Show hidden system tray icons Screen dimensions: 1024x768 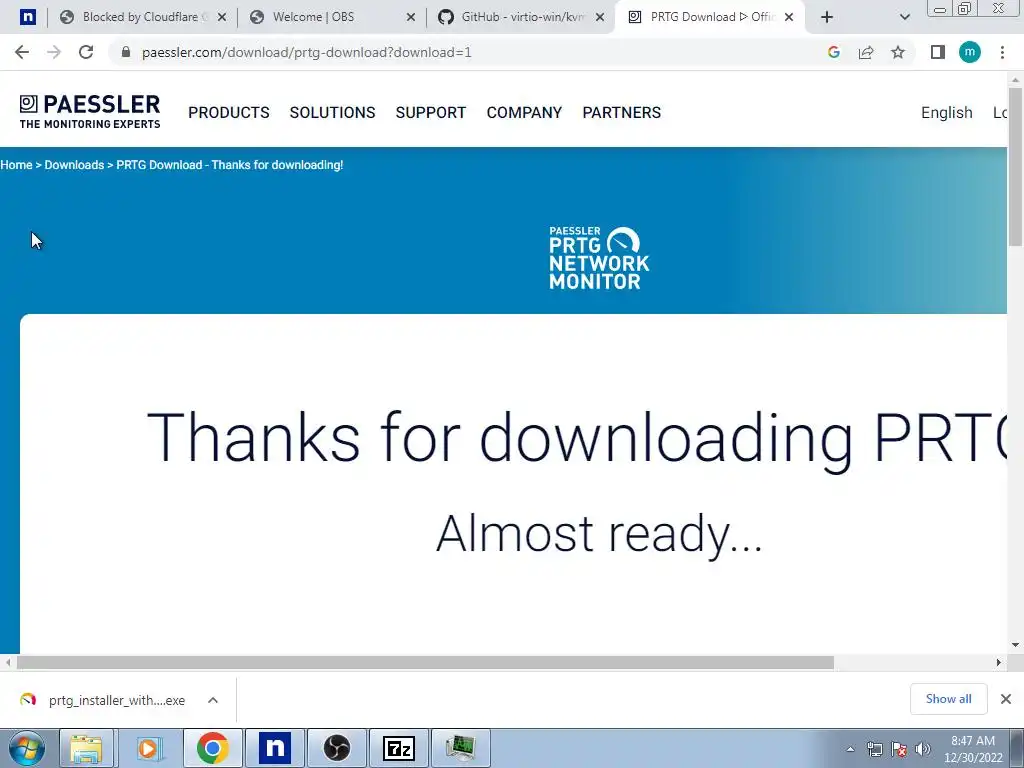(x=850, y=749)
